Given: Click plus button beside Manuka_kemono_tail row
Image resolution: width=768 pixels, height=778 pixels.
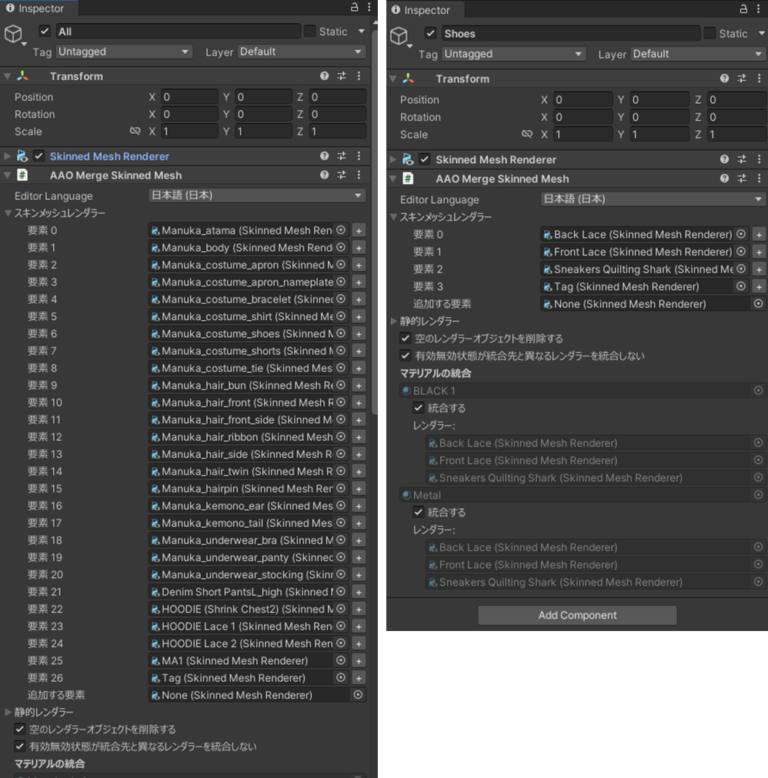Looking at the screenshot, I should tap(359, 523).
